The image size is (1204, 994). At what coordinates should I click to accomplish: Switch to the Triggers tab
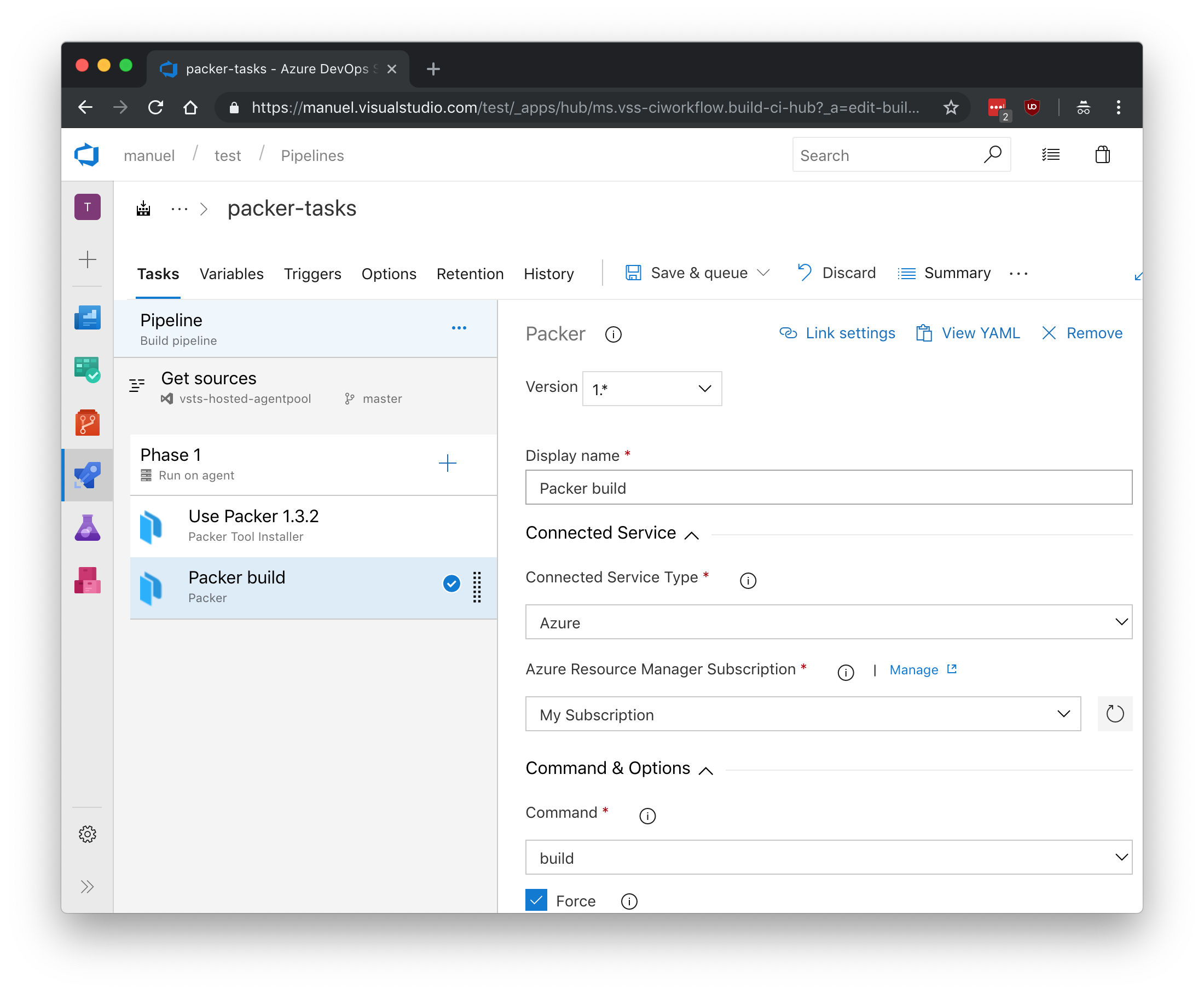(x=312, y=274)
